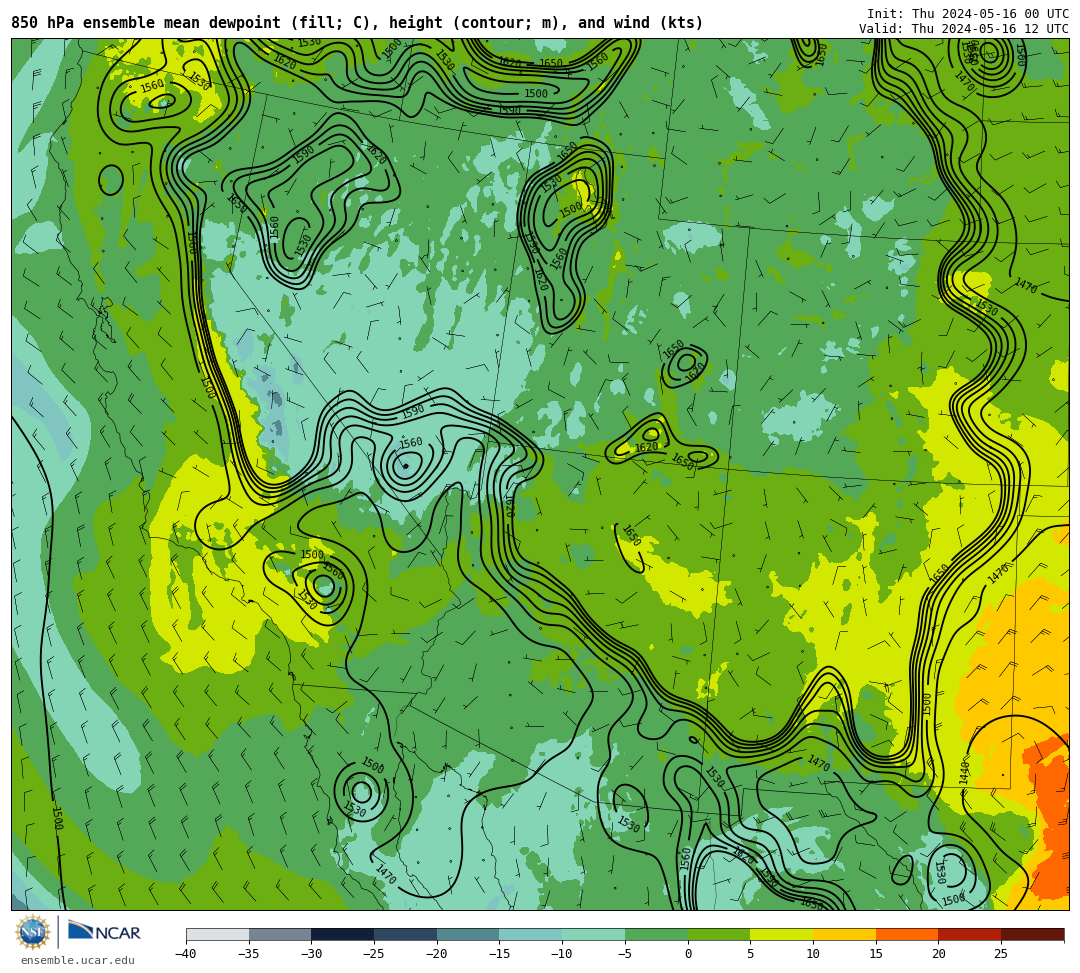
Task: Select the Init time label
Action: pos(968,14)
